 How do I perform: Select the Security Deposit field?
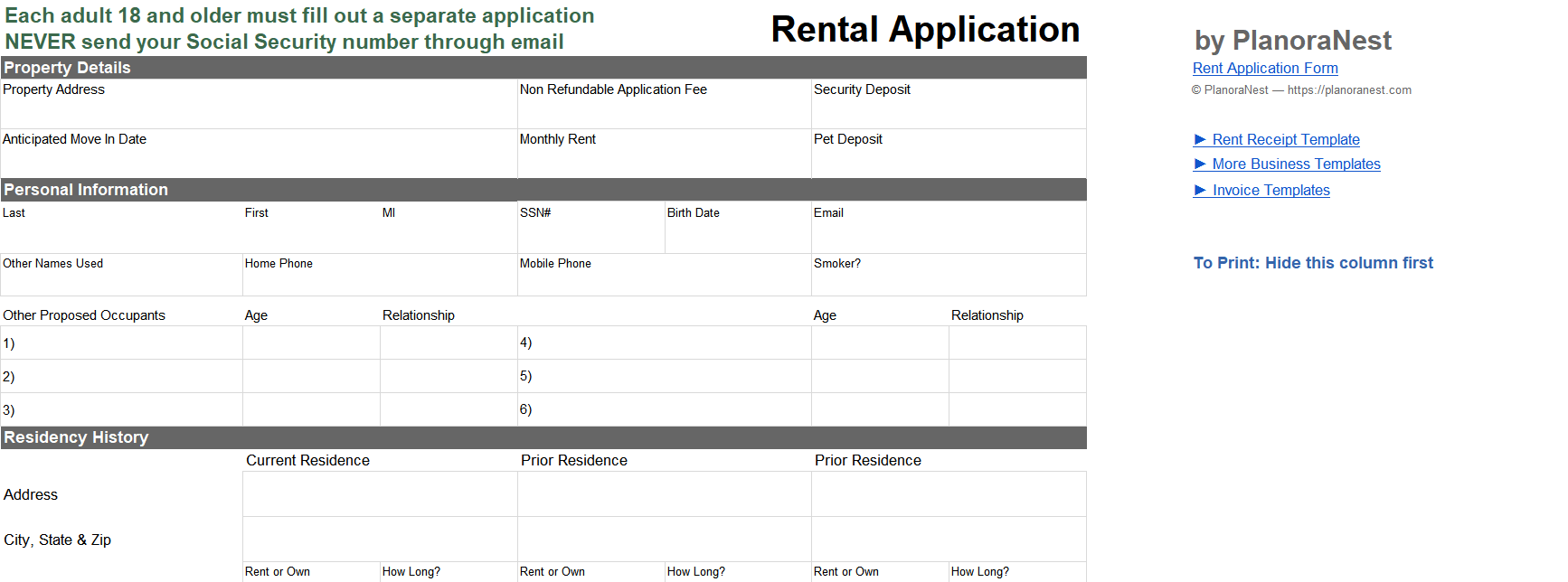(x=949, y=104)
